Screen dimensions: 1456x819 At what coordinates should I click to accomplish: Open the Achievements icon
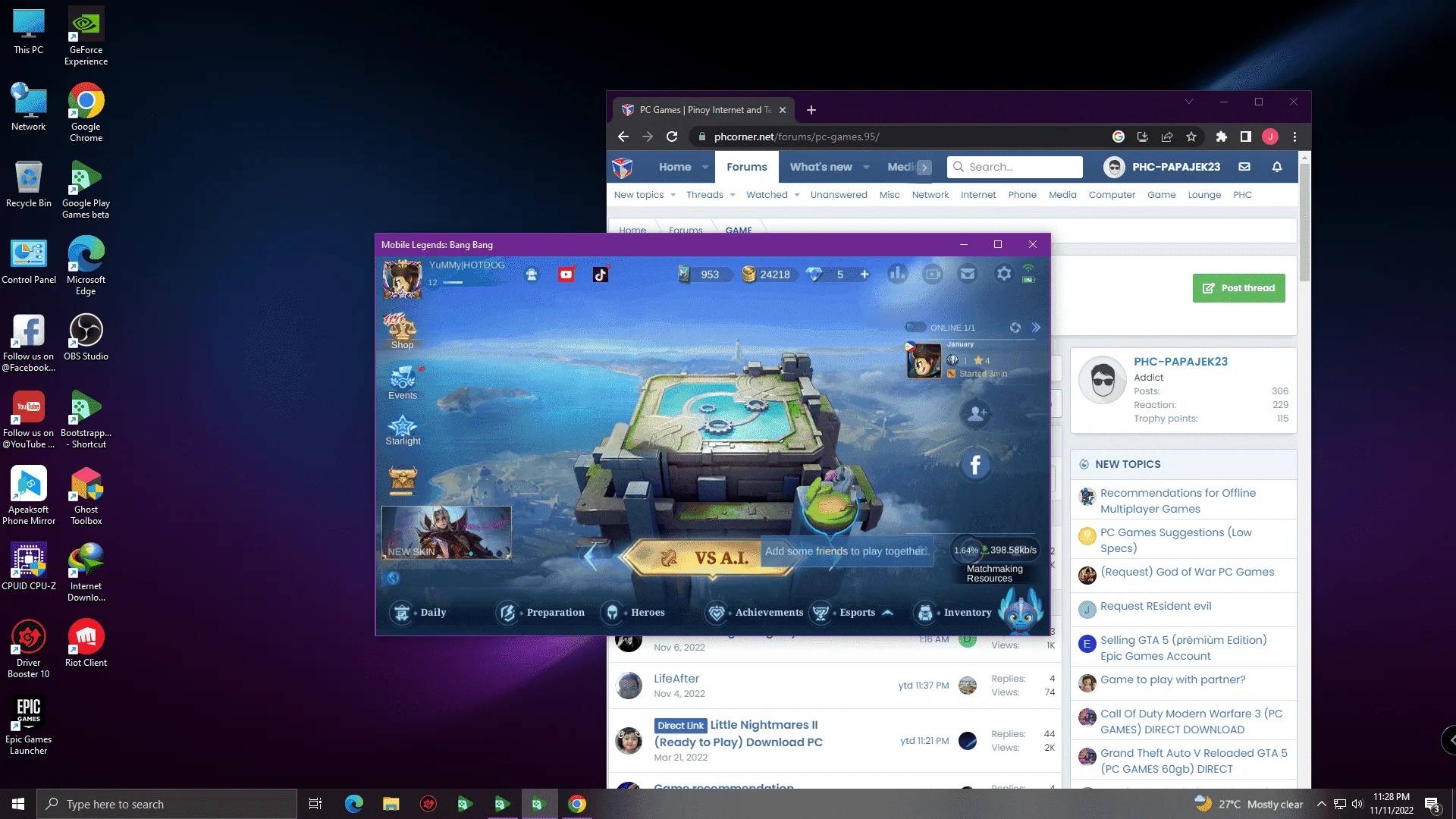(x=717, y=613)
